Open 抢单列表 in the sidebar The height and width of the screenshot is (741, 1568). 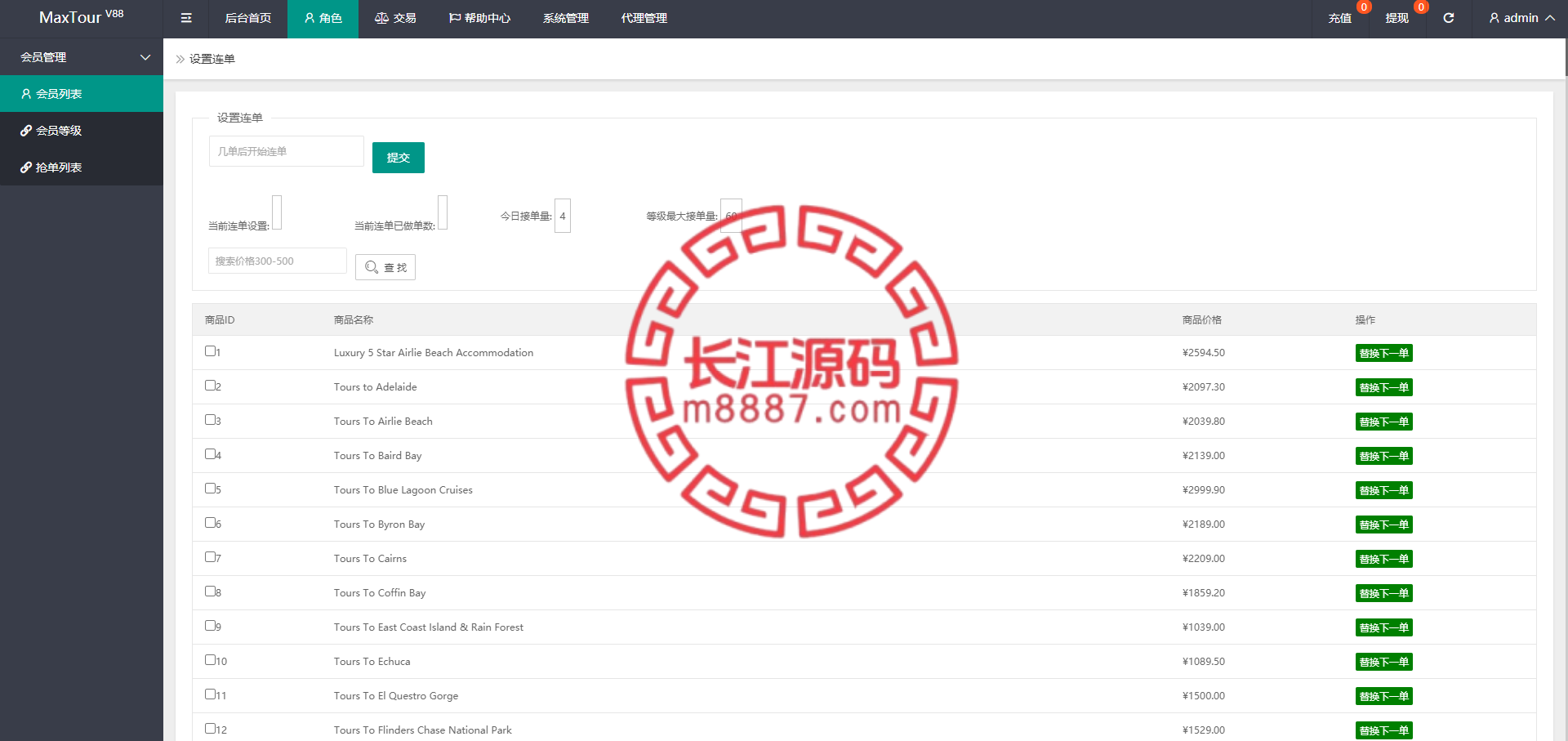pos(82,167)
